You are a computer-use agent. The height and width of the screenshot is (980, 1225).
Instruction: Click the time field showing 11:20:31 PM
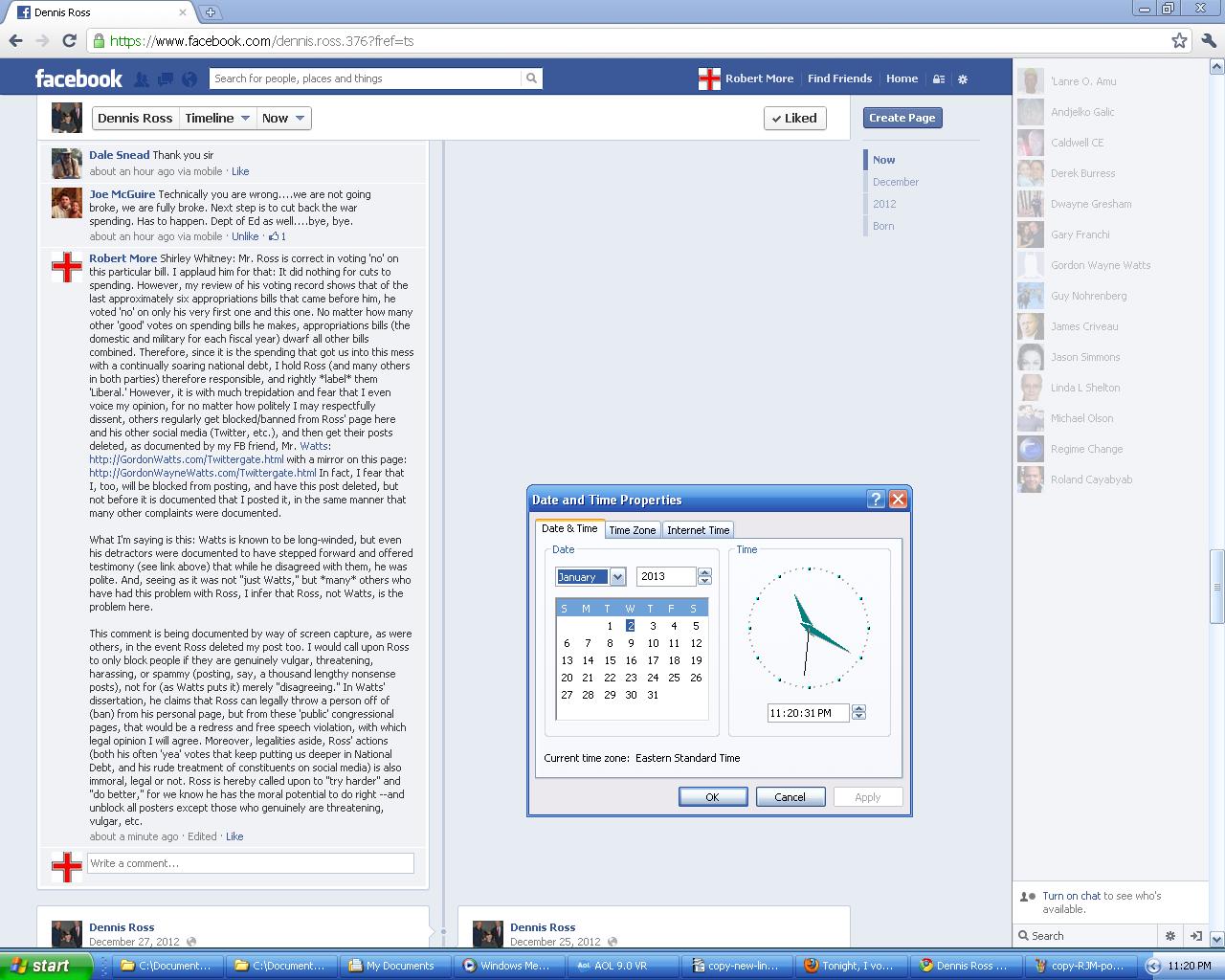(x=808, y=713)
